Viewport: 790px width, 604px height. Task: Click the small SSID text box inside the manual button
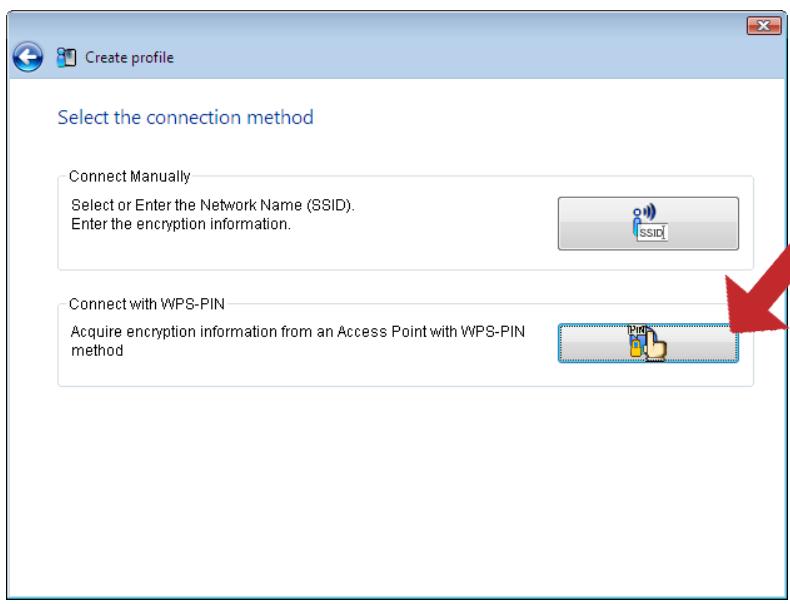coord(652,233)
